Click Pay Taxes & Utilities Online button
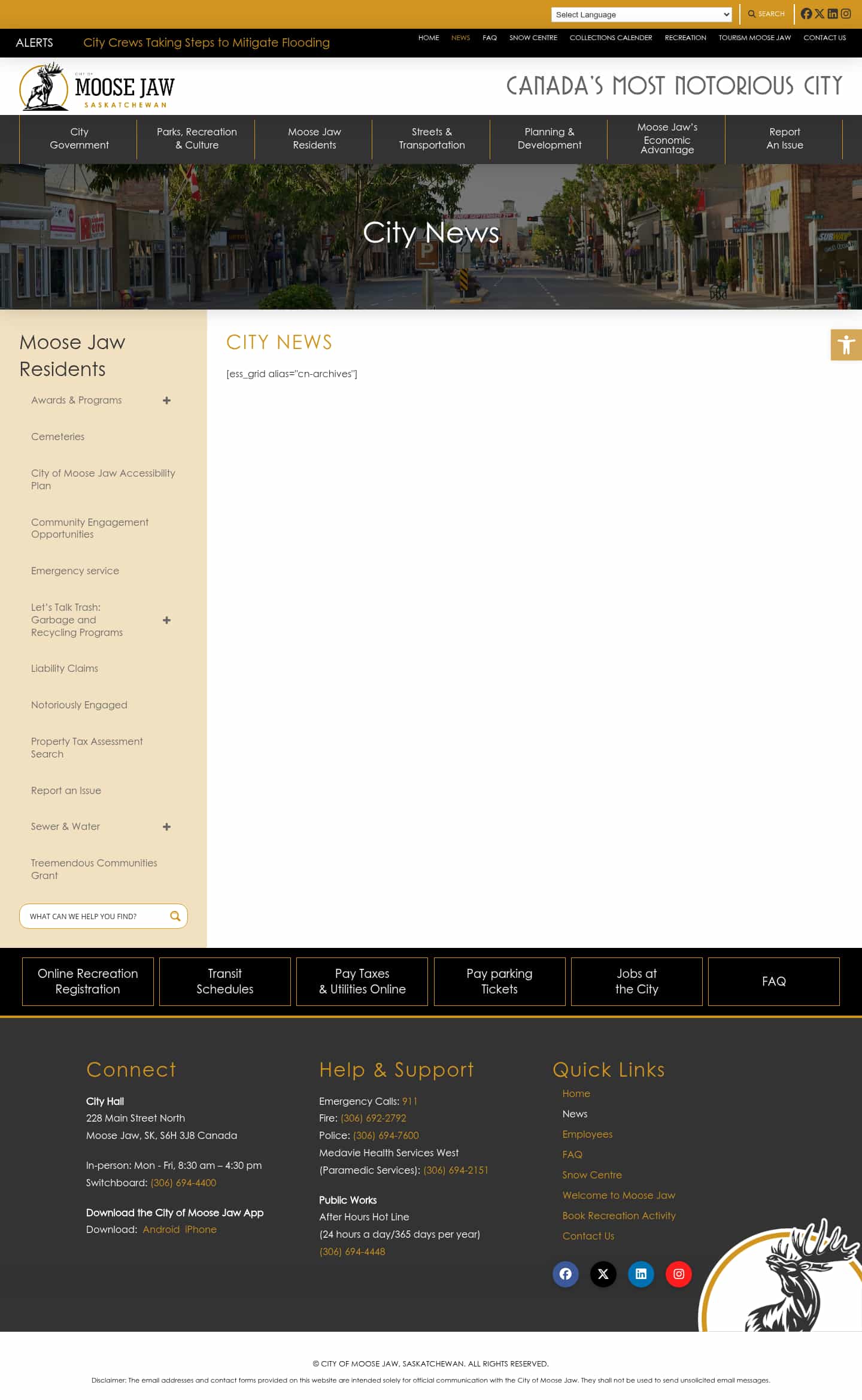The height and width of the screenshot is (1400, 862). pyautogui.click(x=362, y=981)
